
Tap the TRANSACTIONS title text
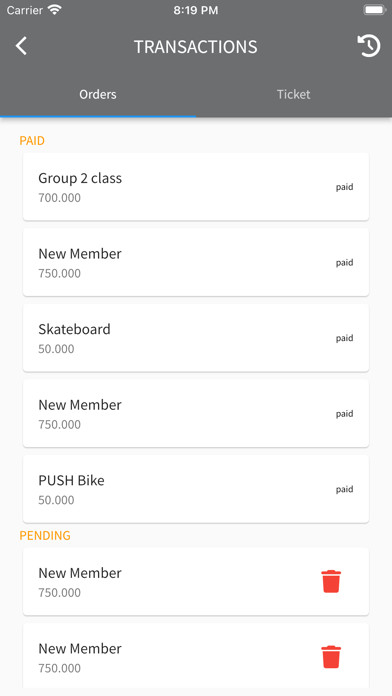[x=196, y=47]
